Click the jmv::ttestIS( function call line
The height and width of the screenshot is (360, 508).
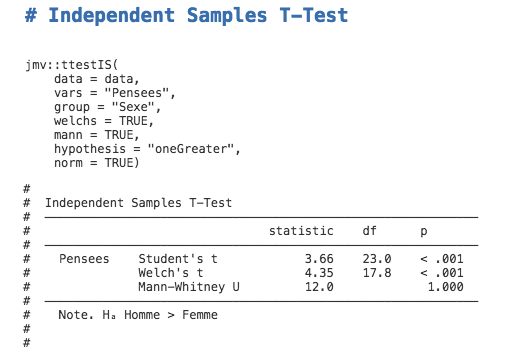click(72, 64)
